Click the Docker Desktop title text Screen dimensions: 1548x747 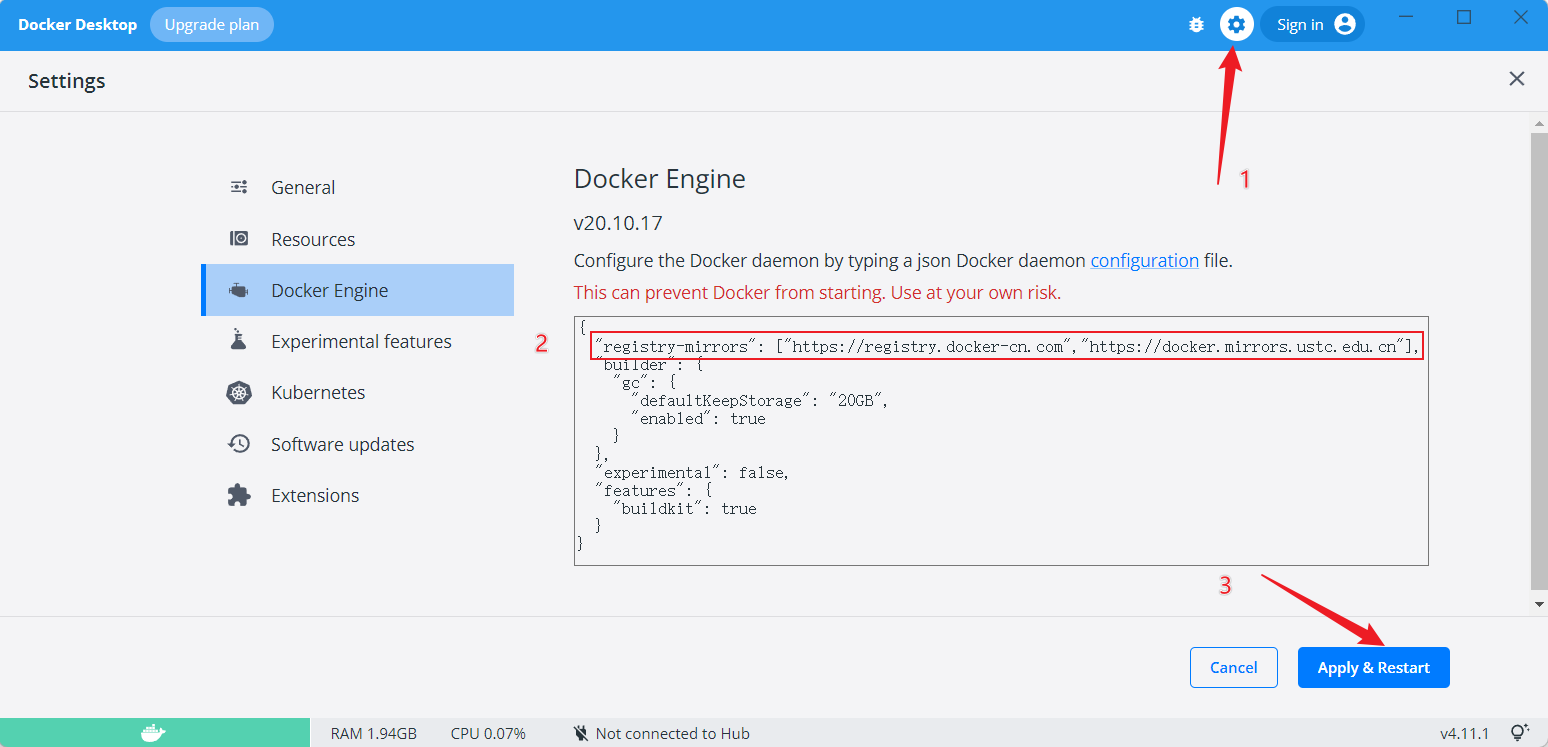coord(78,24)
